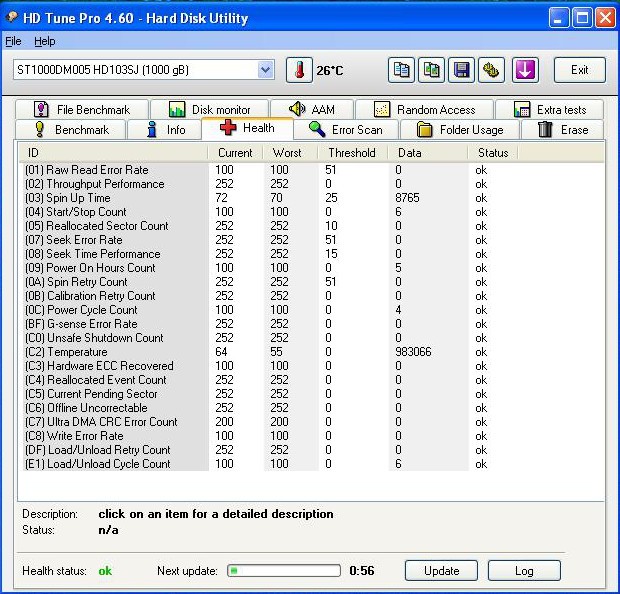This screenshot has height=594, width=620.
Task: Click the next update progress bar
Action: coord(284,571)
